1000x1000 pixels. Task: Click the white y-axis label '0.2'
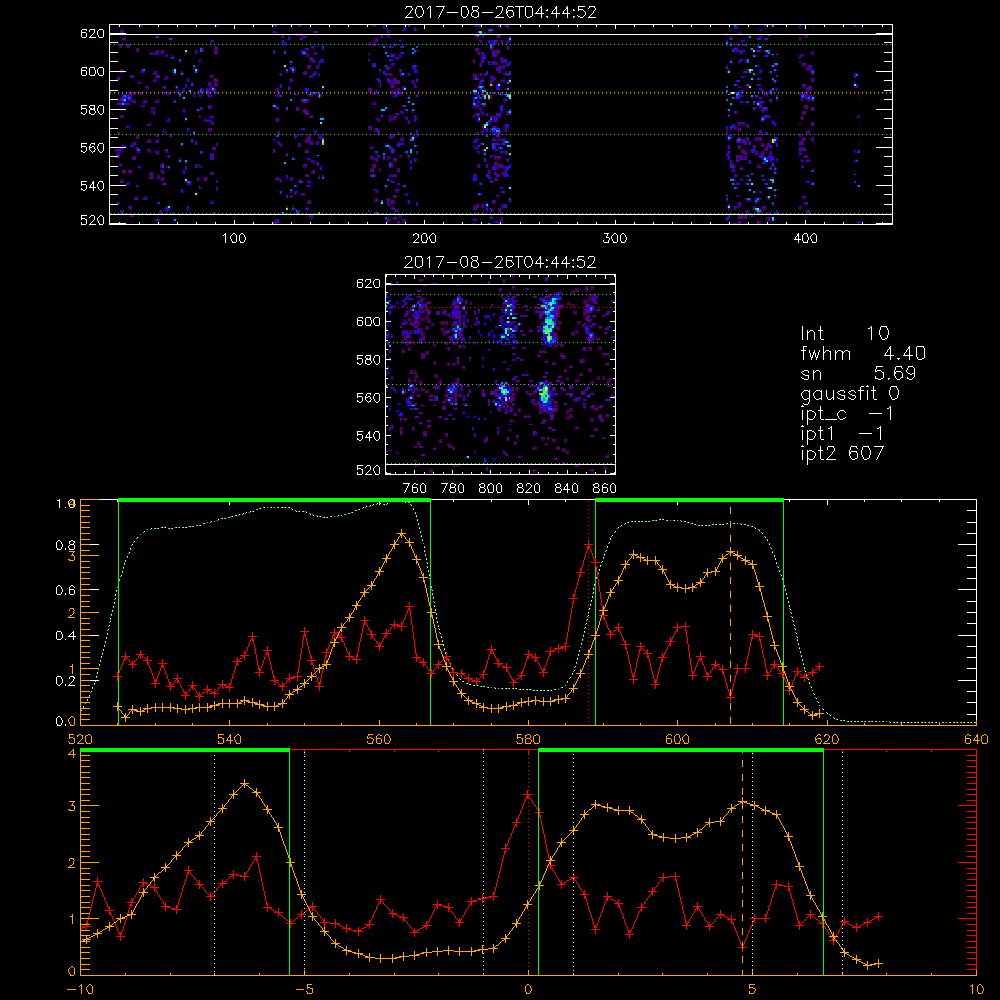click(x=65, y=681)
